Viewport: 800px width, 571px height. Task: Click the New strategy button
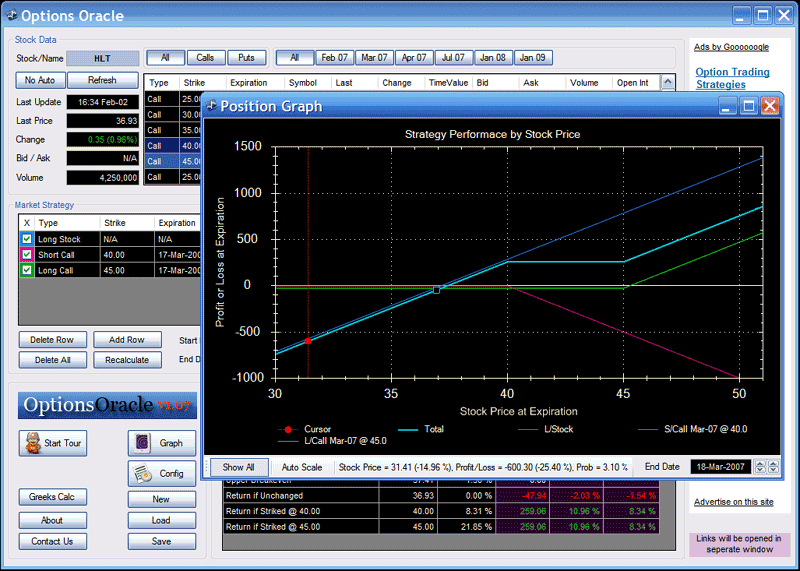(x=162, y=499)
